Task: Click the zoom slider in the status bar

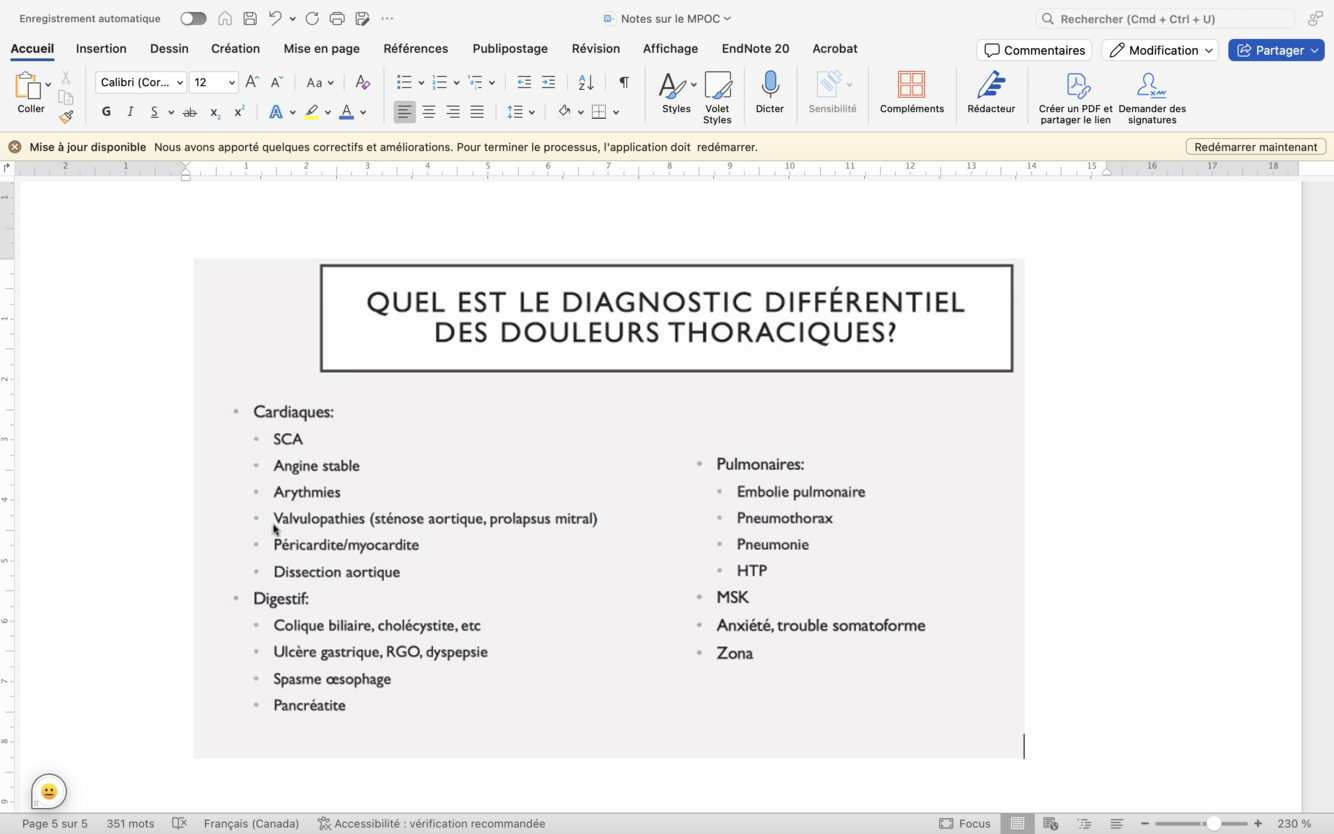Action: (1201, 824)
